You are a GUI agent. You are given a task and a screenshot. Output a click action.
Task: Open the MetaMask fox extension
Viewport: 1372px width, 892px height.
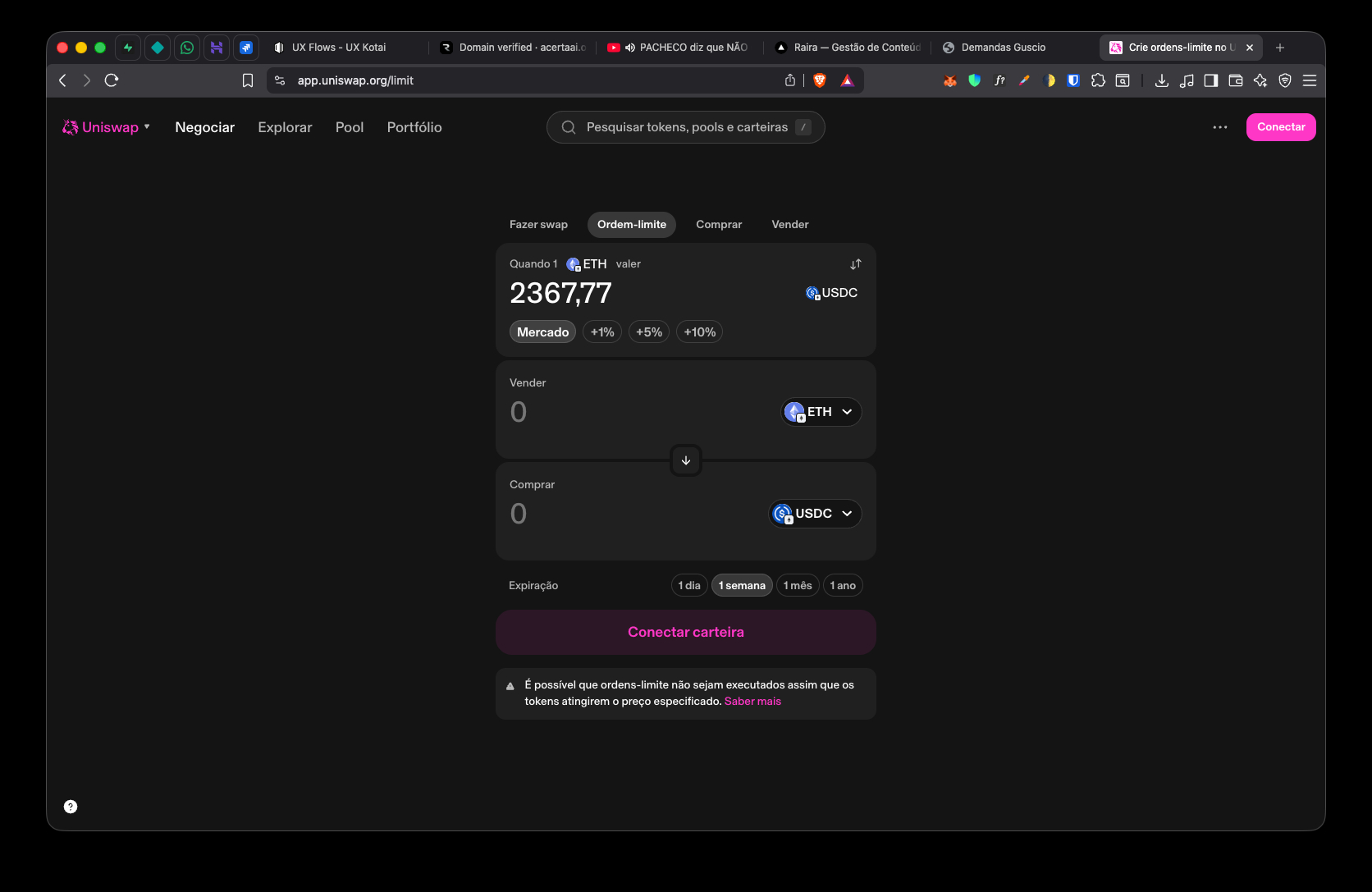coord(950,80)
